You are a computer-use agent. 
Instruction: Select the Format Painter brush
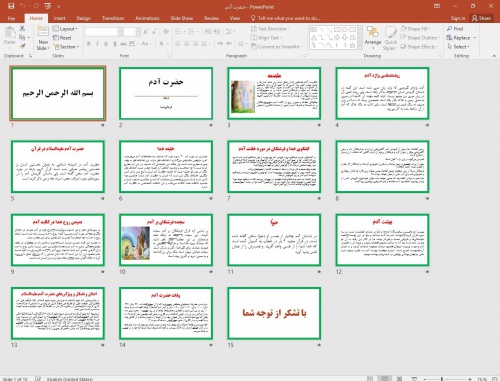click(22, 46)
